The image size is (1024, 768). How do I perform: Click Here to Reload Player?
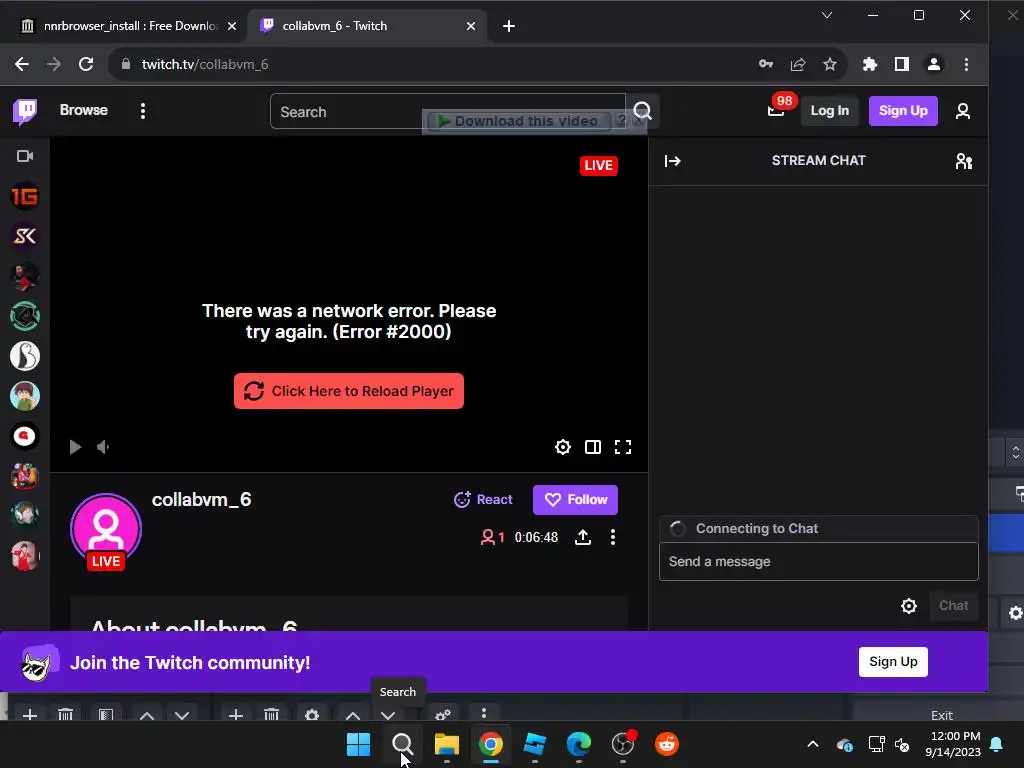pos(349,391)
